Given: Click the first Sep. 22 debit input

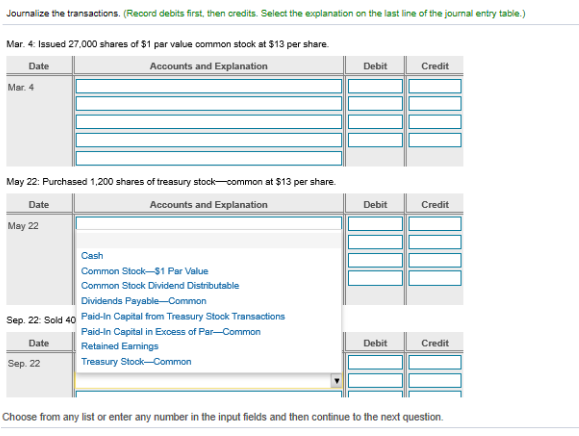Looking at the screenshot, I should (x=375, y=362).
